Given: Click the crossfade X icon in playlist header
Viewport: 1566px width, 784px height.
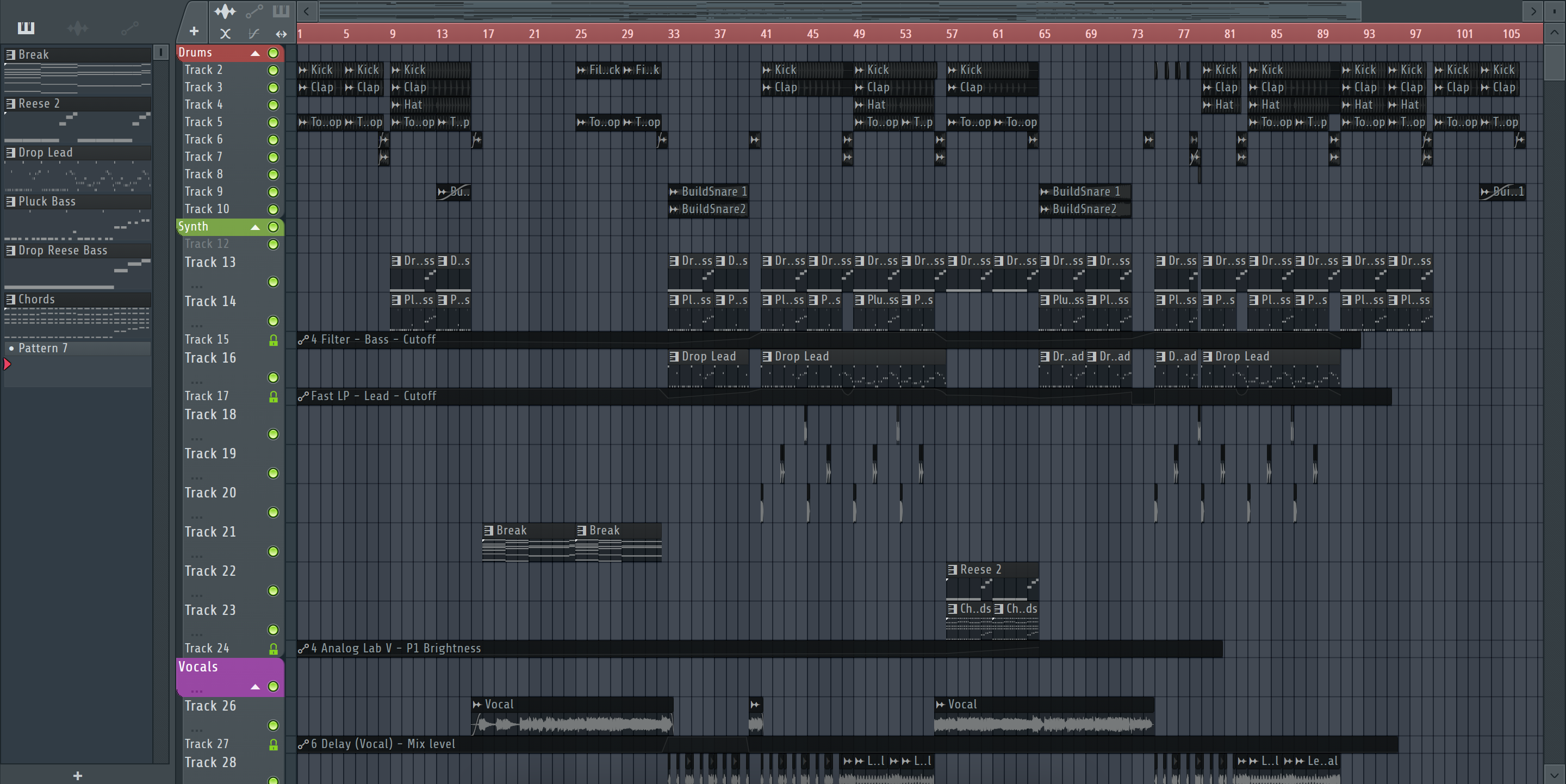Looking at the screenshot, I should pyautogui.click(x=225, y=33).
